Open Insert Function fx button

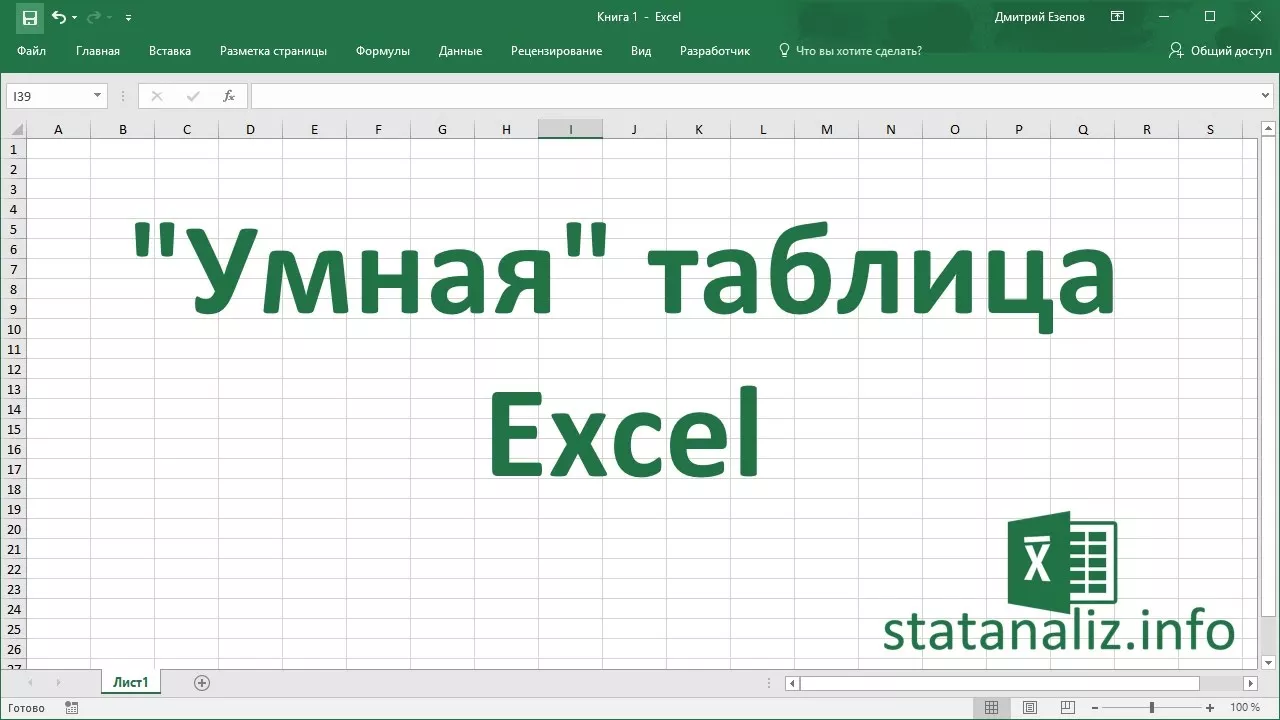(x=229, y=96)
